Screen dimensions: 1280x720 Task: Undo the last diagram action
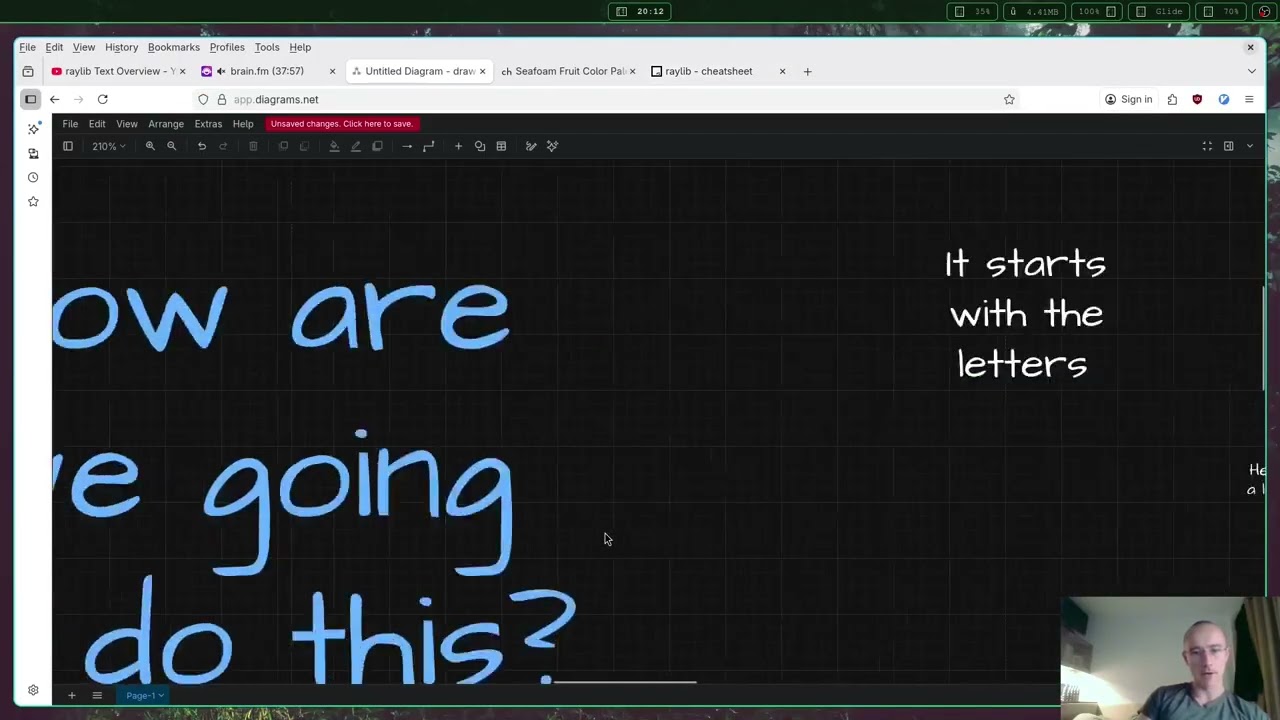click(x=202, y=146)
